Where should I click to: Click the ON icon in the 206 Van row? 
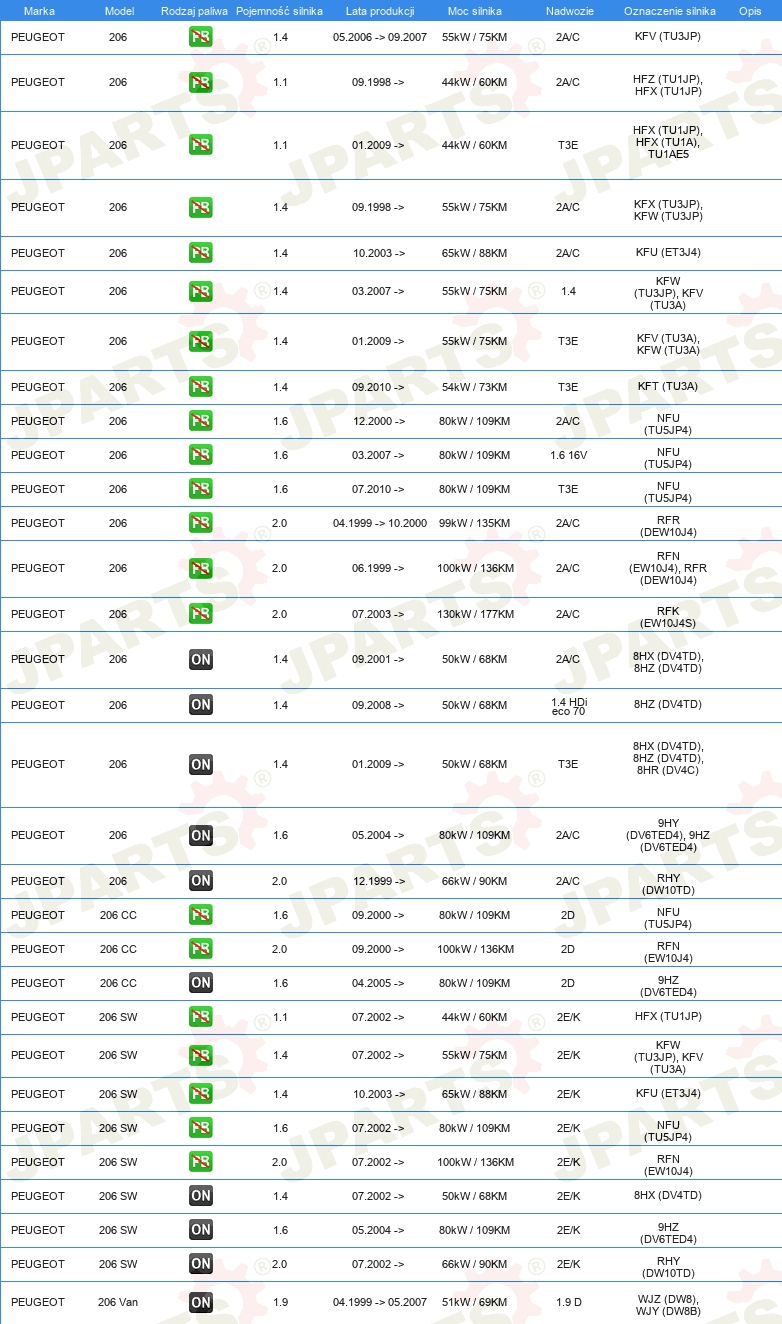201,1302
